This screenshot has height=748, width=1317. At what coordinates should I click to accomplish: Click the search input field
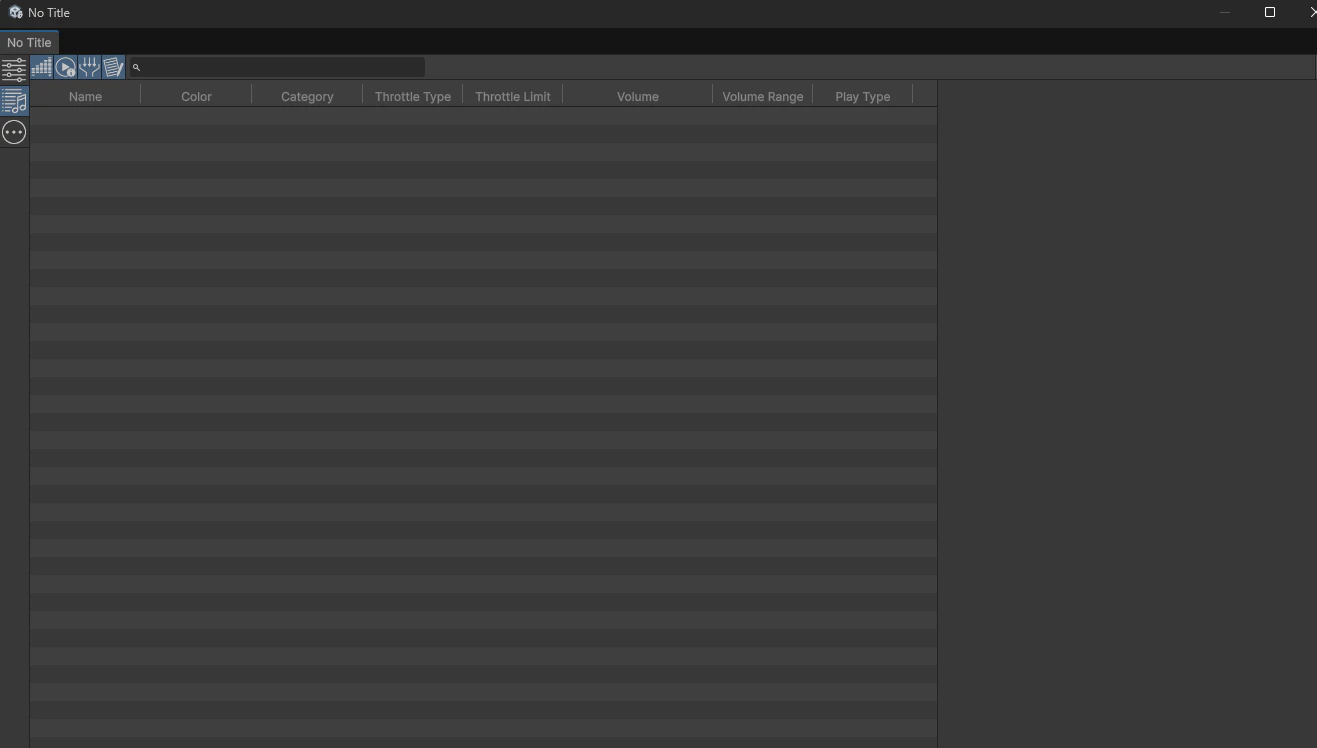[277, 67]
